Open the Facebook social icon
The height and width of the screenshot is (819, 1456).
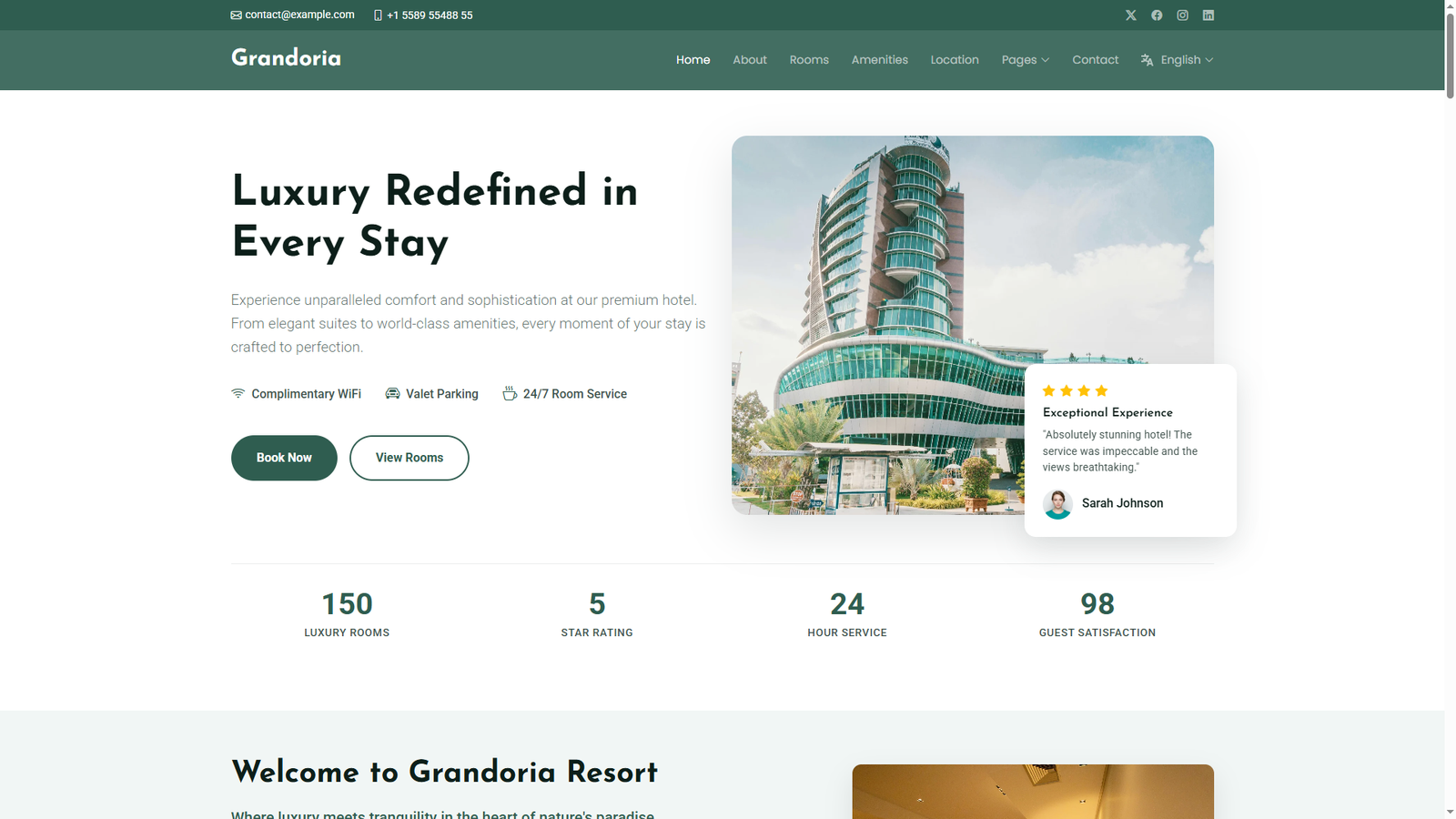click(x=1157, y=15)
